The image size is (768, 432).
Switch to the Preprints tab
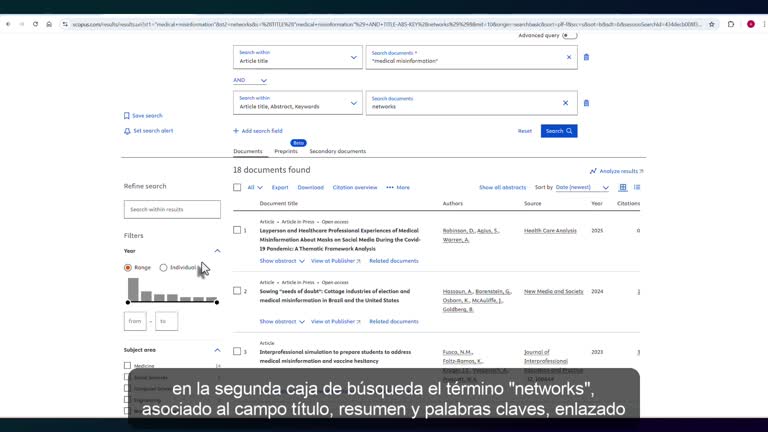pyautogui.click(x=286, y=151)
